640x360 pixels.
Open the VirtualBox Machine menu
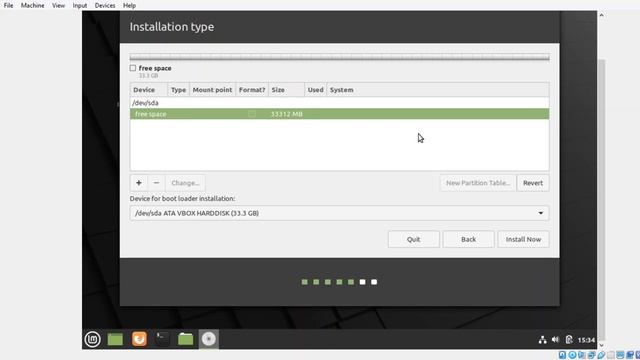coord(33,6)
